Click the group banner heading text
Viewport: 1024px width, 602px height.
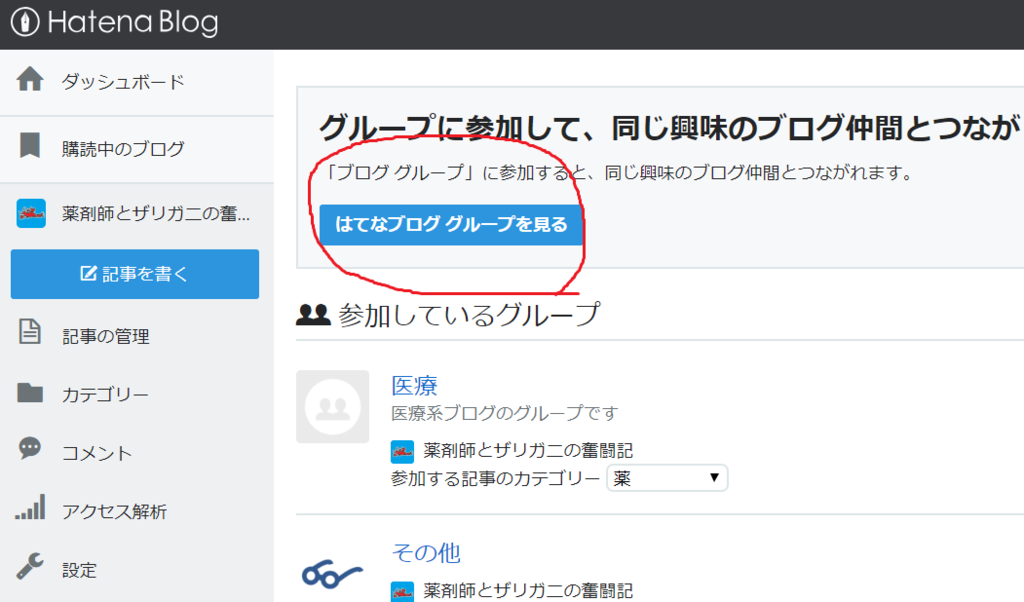[671, 127]
